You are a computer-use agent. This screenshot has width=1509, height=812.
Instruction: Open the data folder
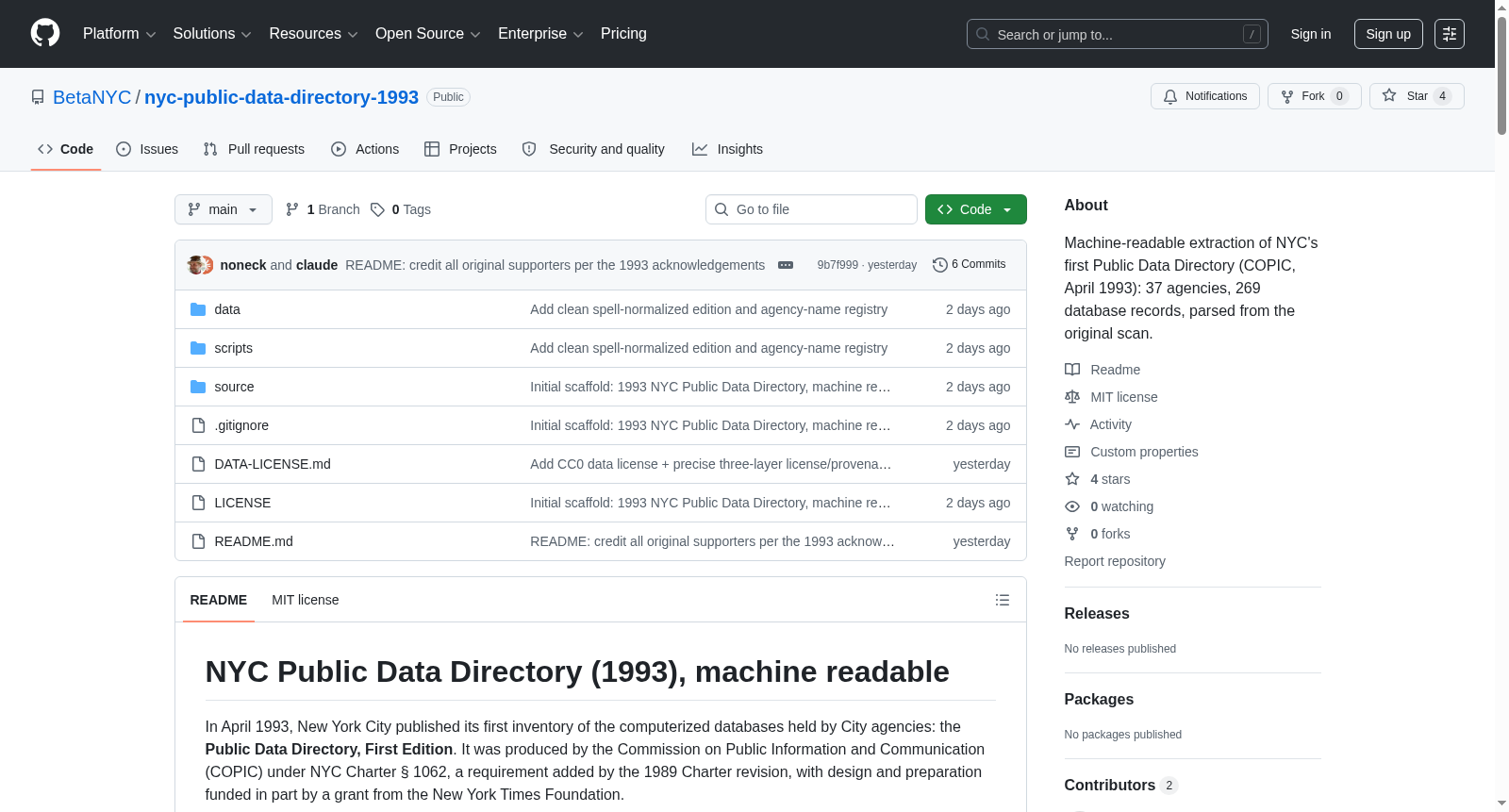pos(227,309)
